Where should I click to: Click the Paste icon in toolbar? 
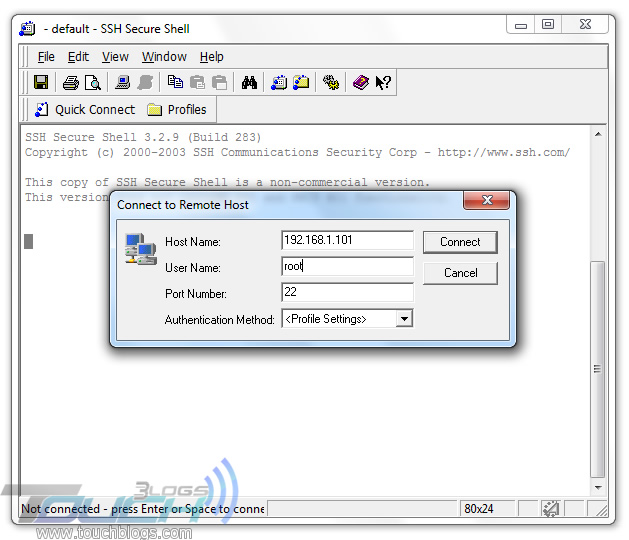(x=197, y=83)
